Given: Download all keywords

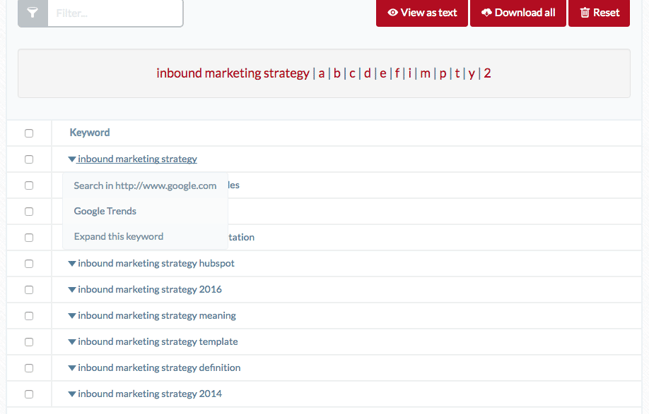Looking at the screenshot, I should point(518,13).
